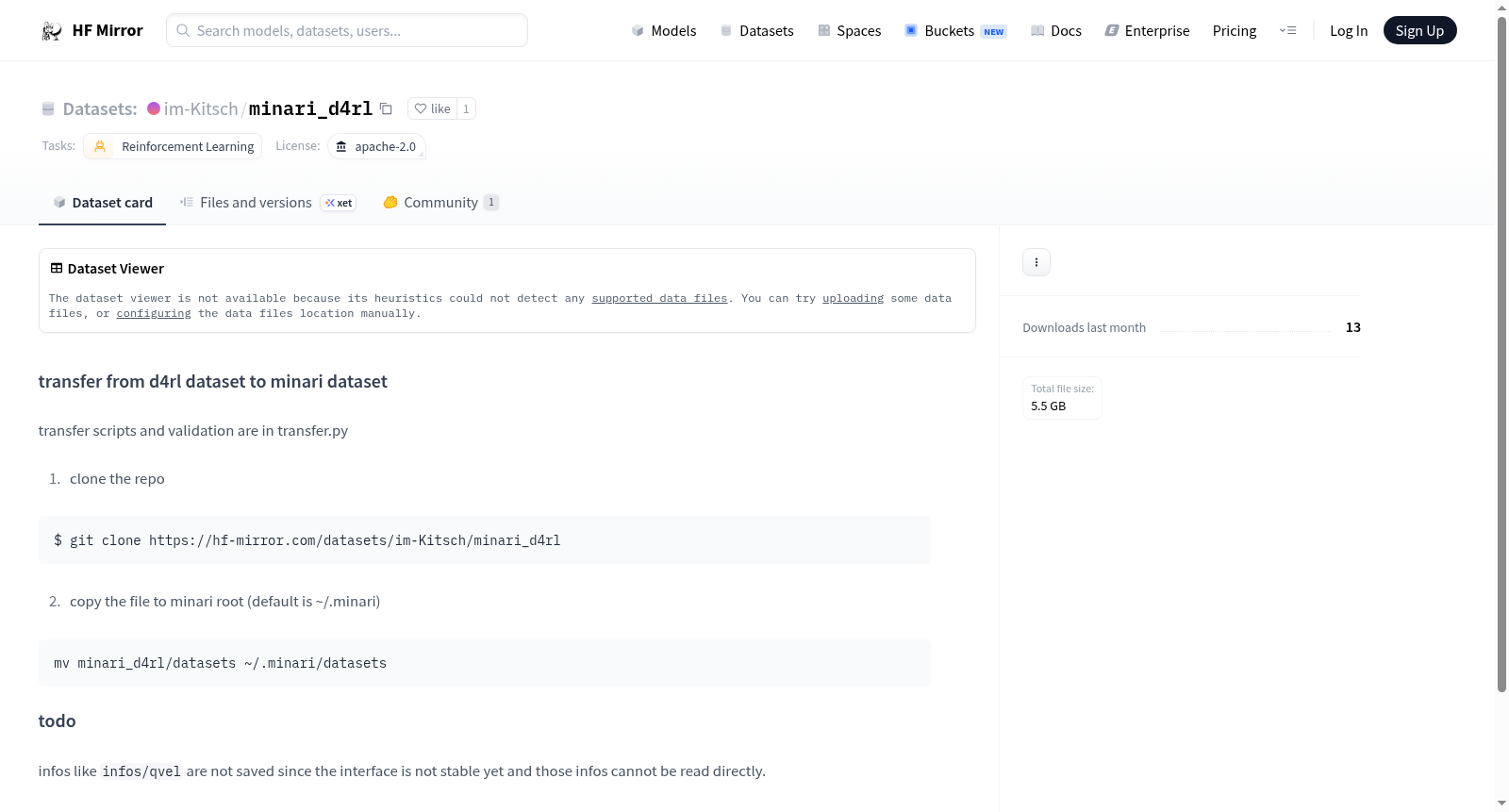
Task: Open the Community tab
Action: click(440, 203)
